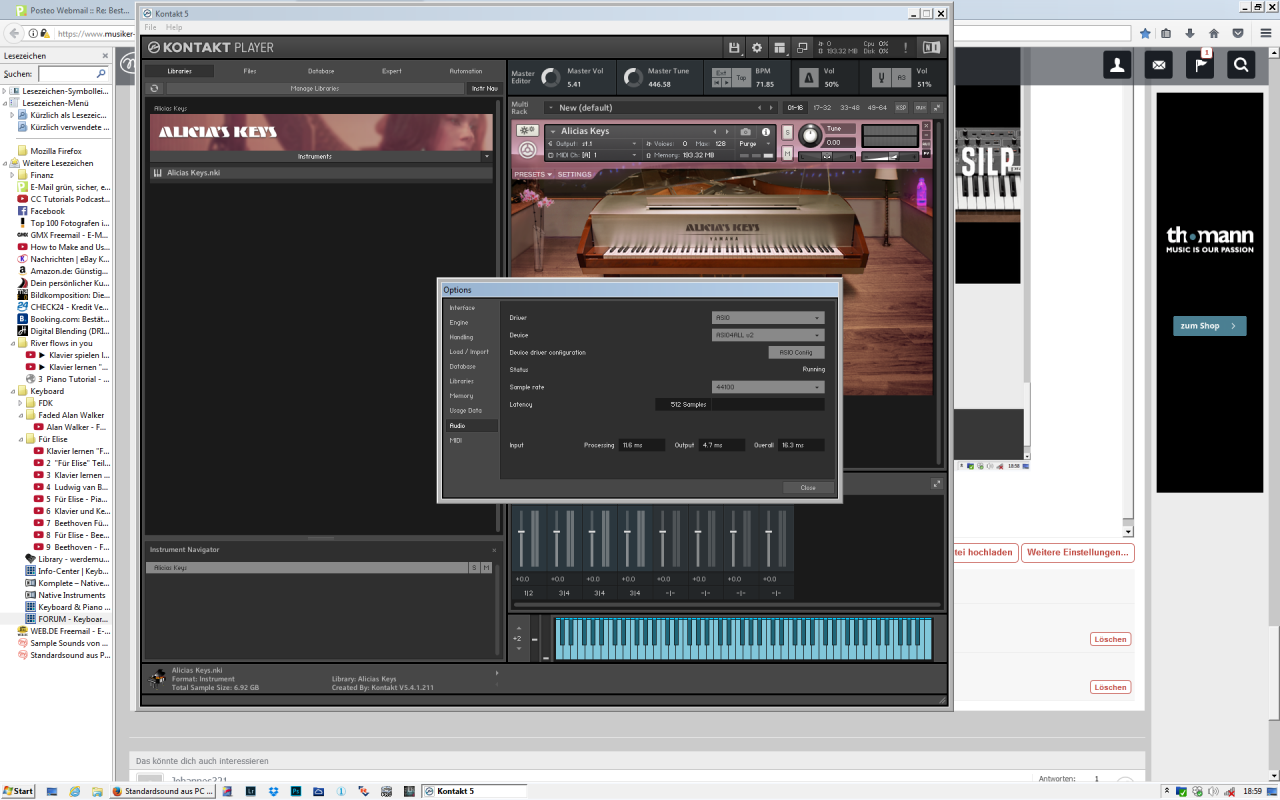Select Interface in the Options sidebar

click(x=471, y=308)
